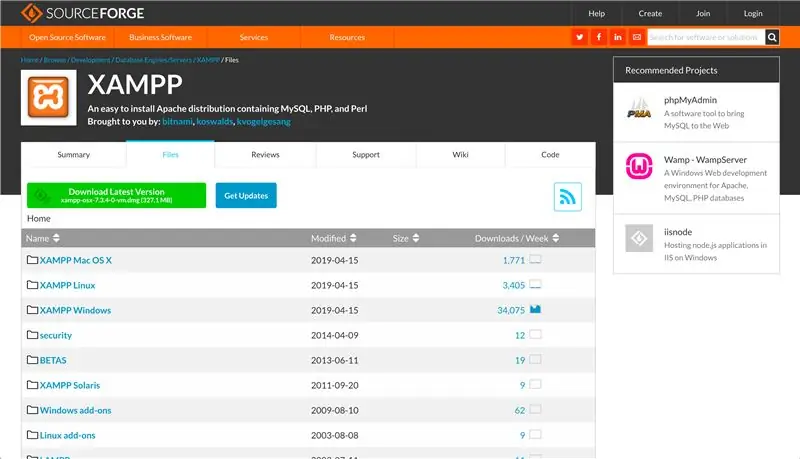Image resolution: width=800 pixels, height=459 pixels.
Task: Click the SourceForge logo
Action: (x=83, y=13)
